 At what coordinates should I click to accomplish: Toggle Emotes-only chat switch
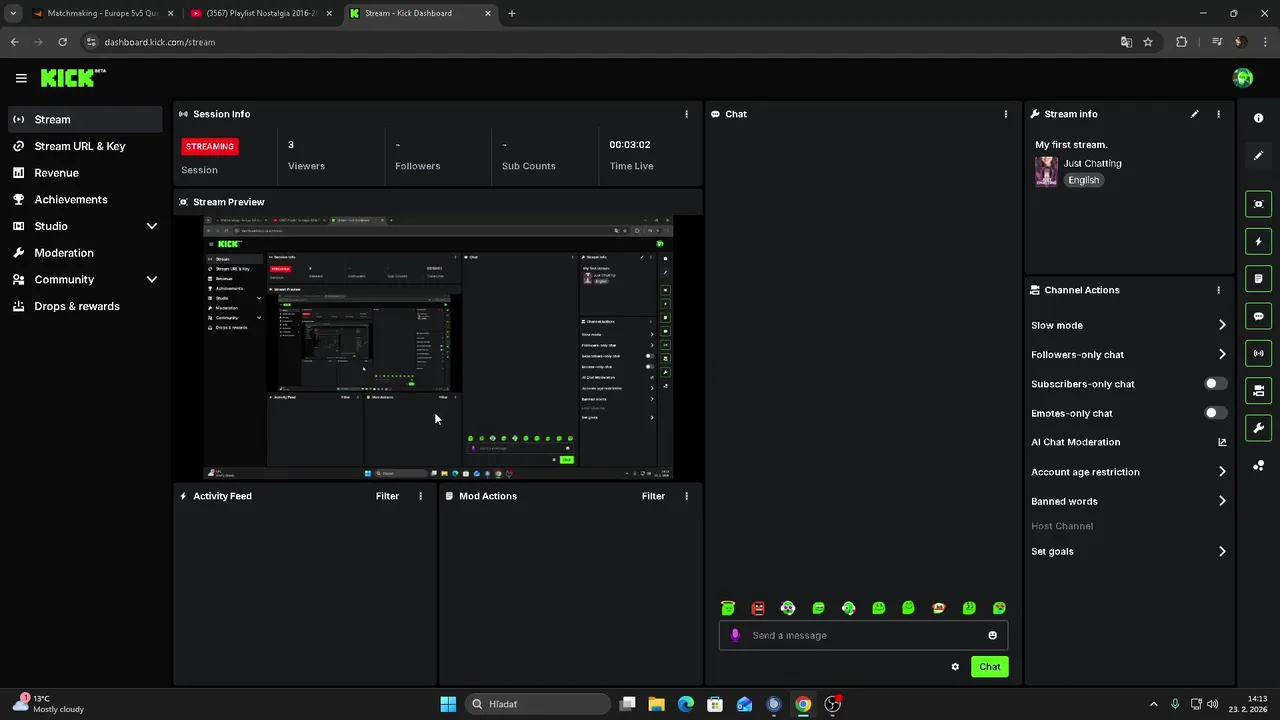tap(1215, 413)
